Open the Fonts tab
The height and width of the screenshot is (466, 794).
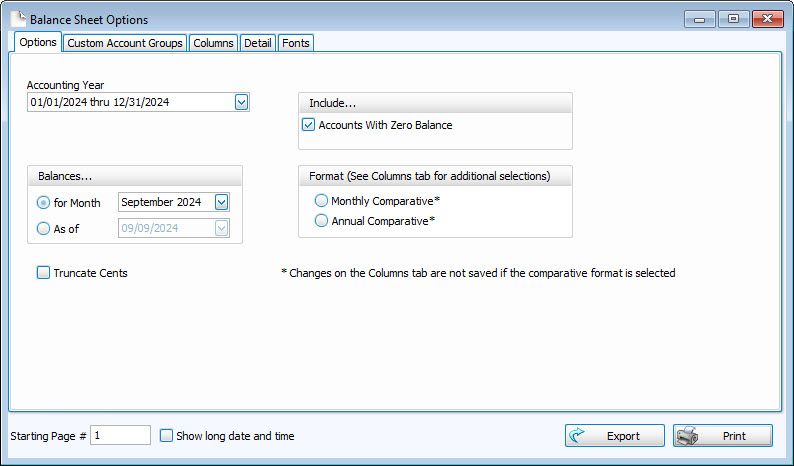pyautogui.click(x=296, y=43)
